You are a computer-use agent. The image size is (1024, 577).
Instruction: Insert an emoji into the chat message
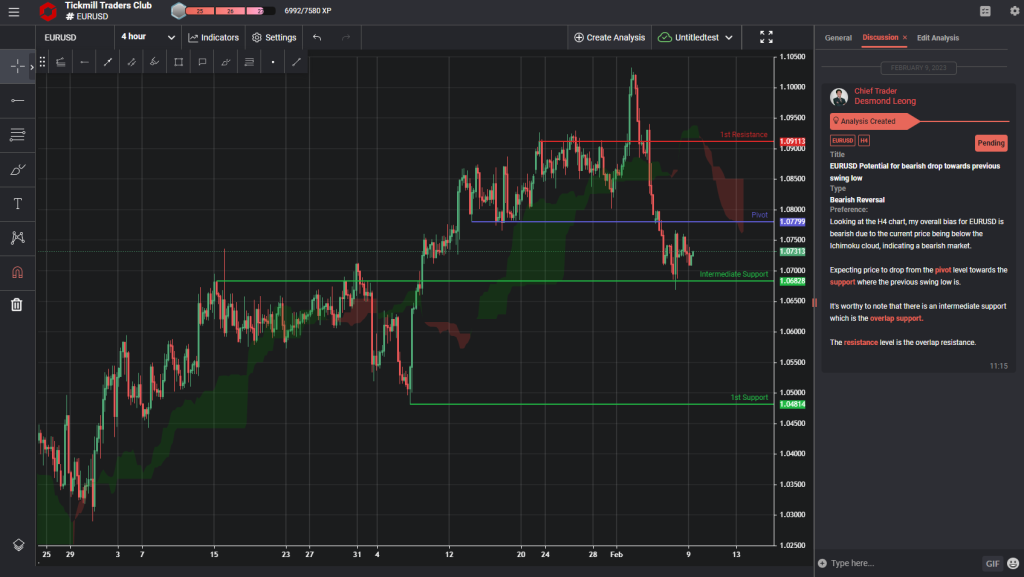pyautogui.click(x=1013, y=563)
